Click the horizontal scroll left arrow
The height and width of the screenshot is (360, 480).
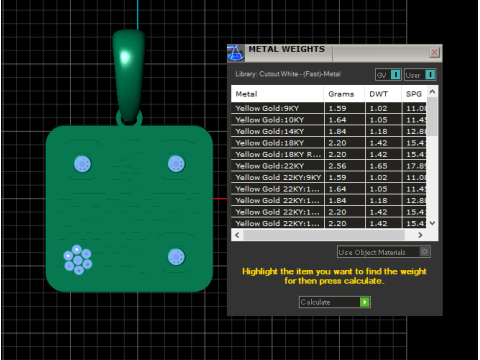[237, 235]
